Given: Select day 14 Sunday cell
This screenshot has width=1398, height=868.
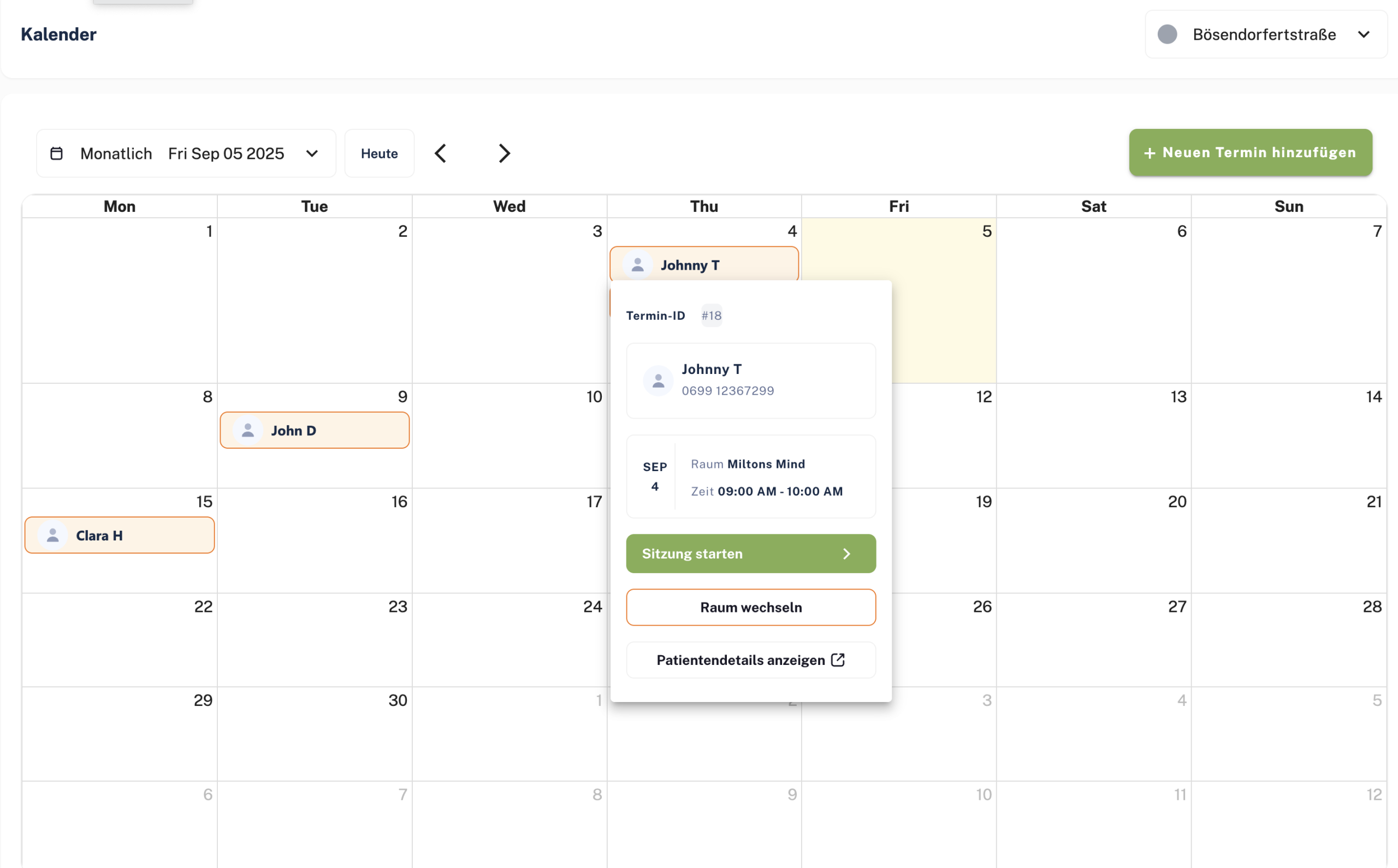Looking at the screenshot, I should point(1289,436).
